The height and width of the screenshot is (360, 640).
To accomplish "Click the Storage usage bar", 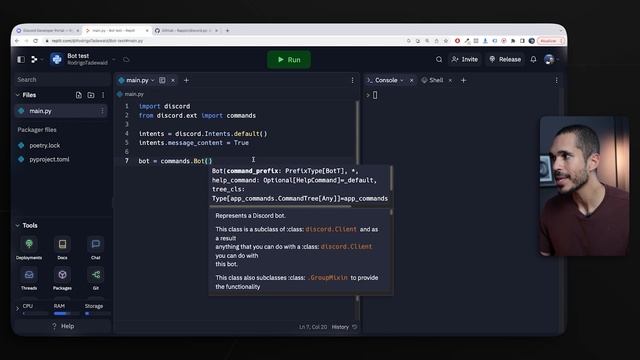I will (x=98, y=313).
